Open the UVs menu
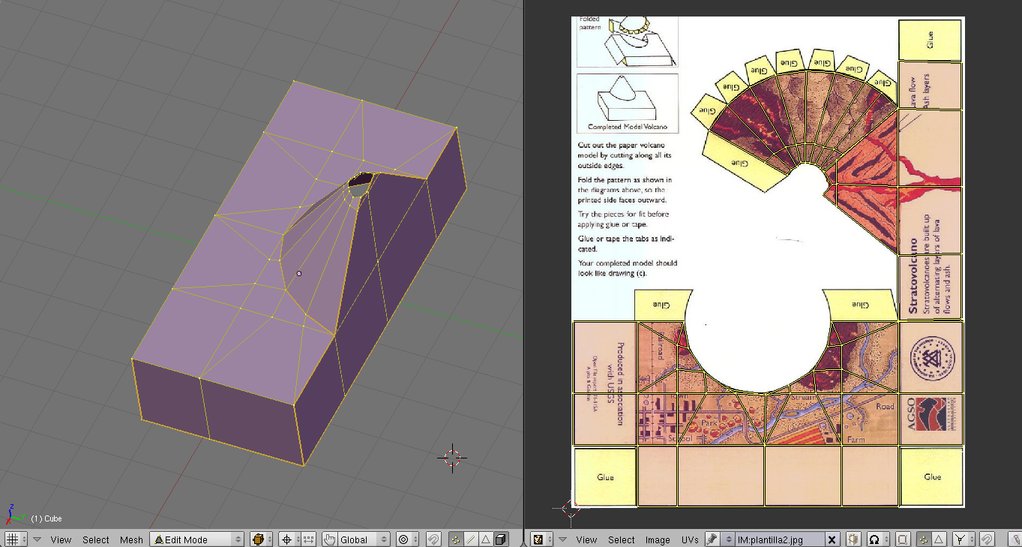The width and height of the screenshot is (1022, 547). pos(690,540)
